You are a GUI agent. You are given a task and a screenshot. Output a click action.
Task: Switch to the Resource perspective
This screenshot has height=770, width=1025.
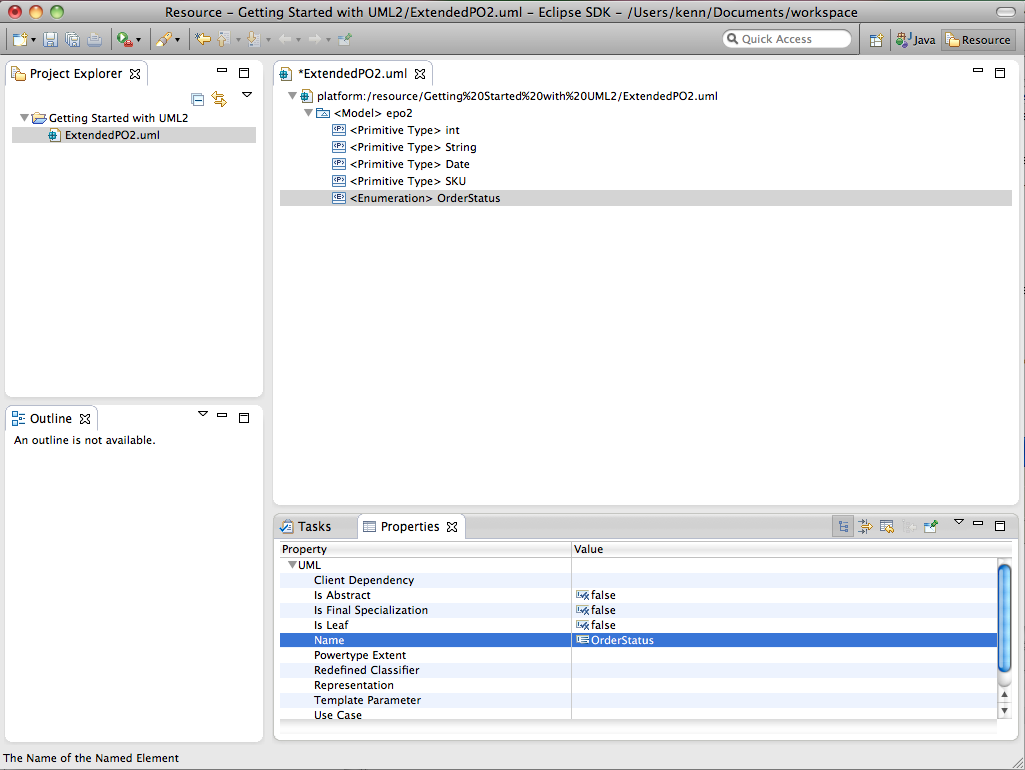[x=979, y=40]
